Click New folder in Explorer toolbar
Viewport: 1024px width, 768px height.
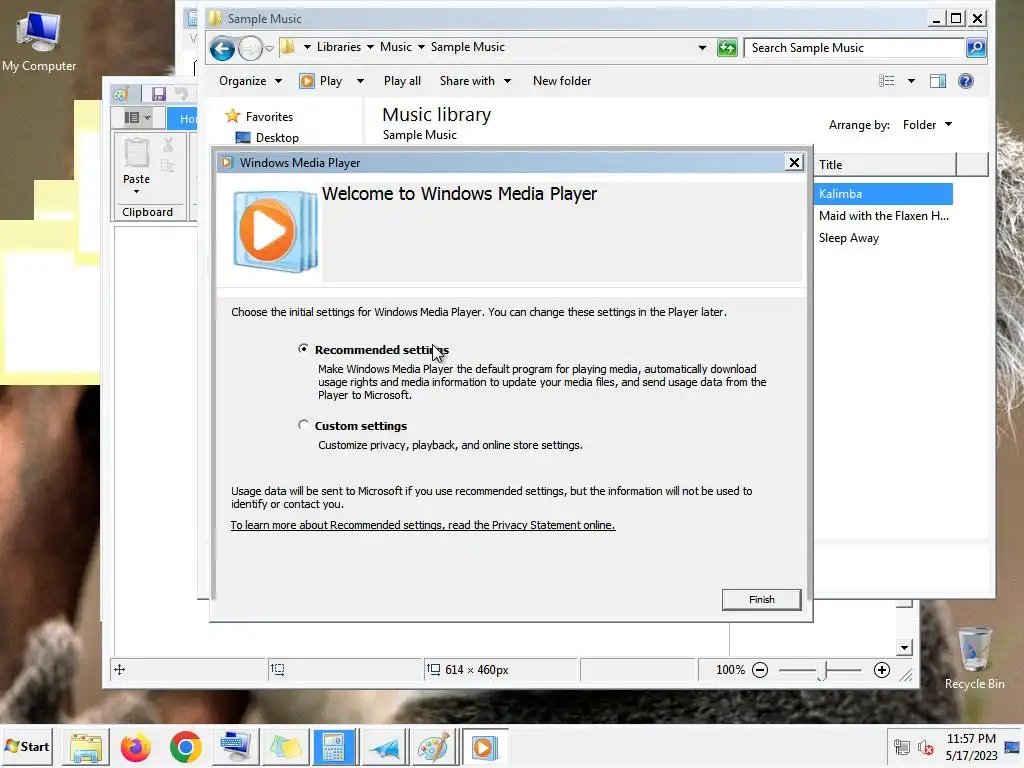(562, 81)
